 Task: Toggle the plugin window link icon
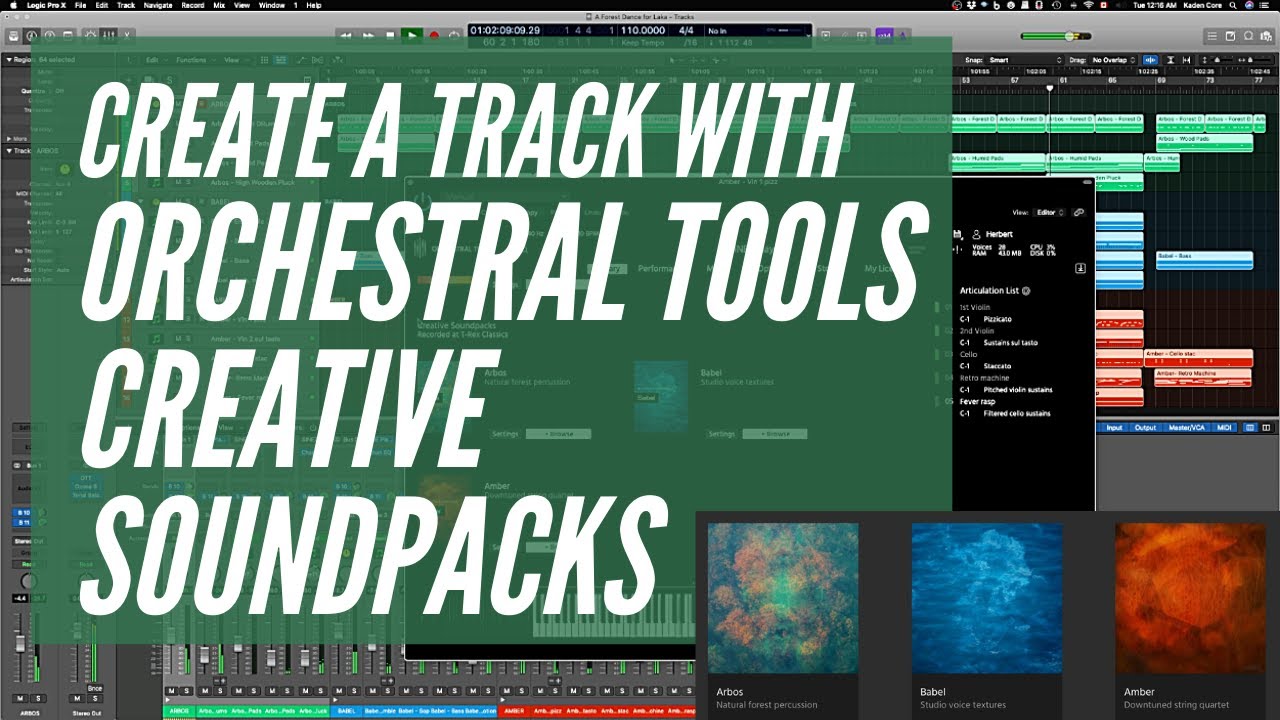click(1078, 212)
